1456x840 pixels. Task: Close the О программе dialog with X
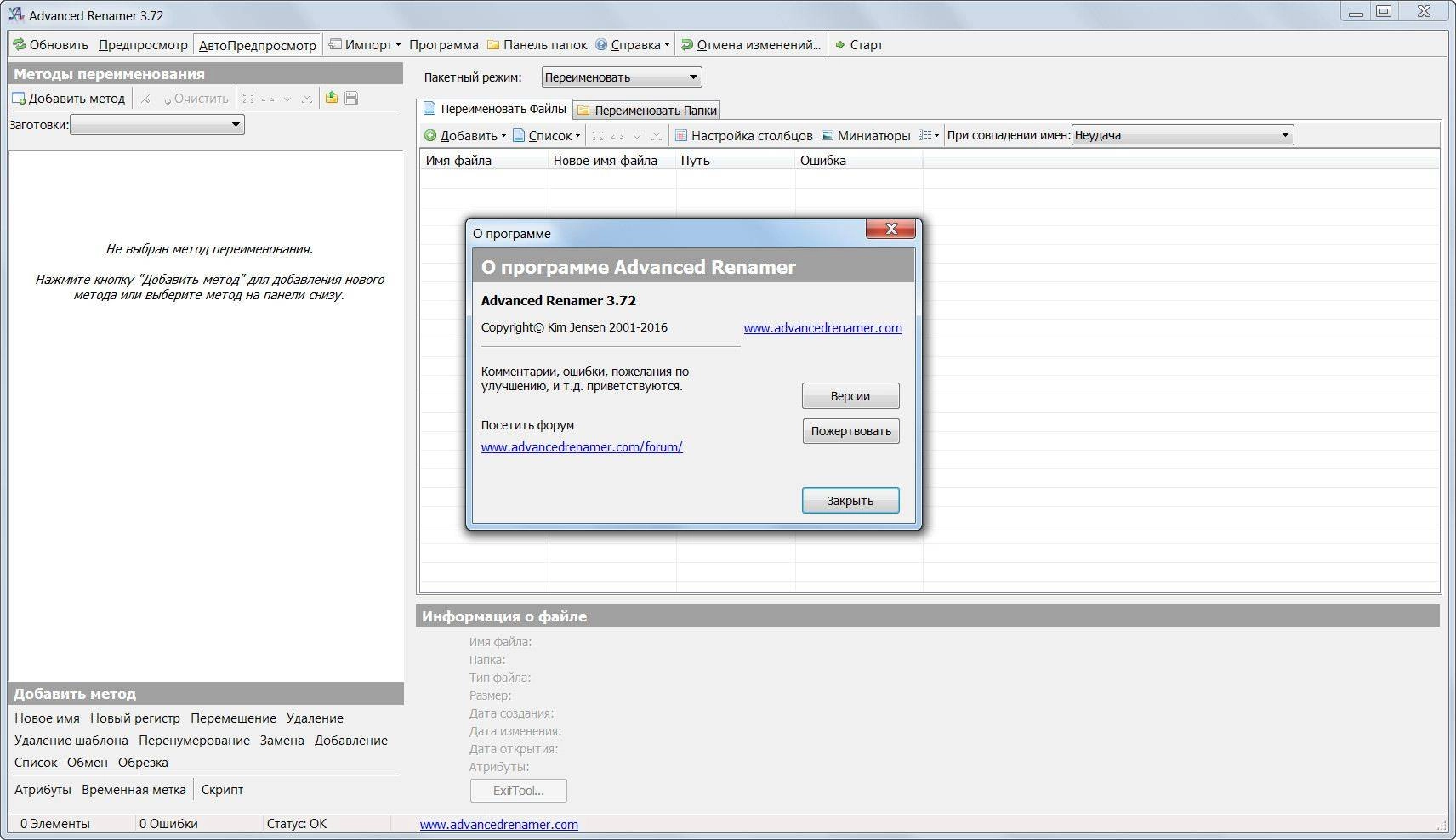click(890, 229)
